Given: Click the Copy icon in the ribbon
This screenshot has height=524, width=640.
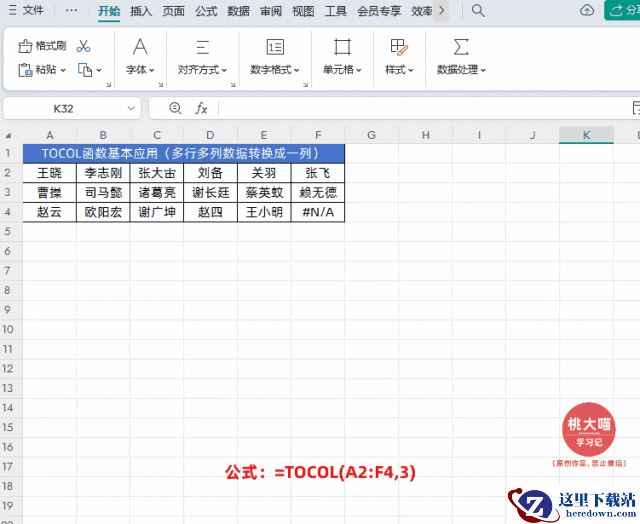Looking at the screenshot, I should point(85,70).
